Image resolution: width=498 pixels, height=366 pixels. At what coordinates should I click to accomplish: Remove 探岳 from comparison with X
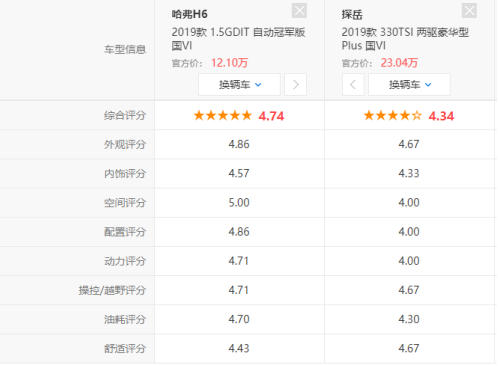[469, 11]
